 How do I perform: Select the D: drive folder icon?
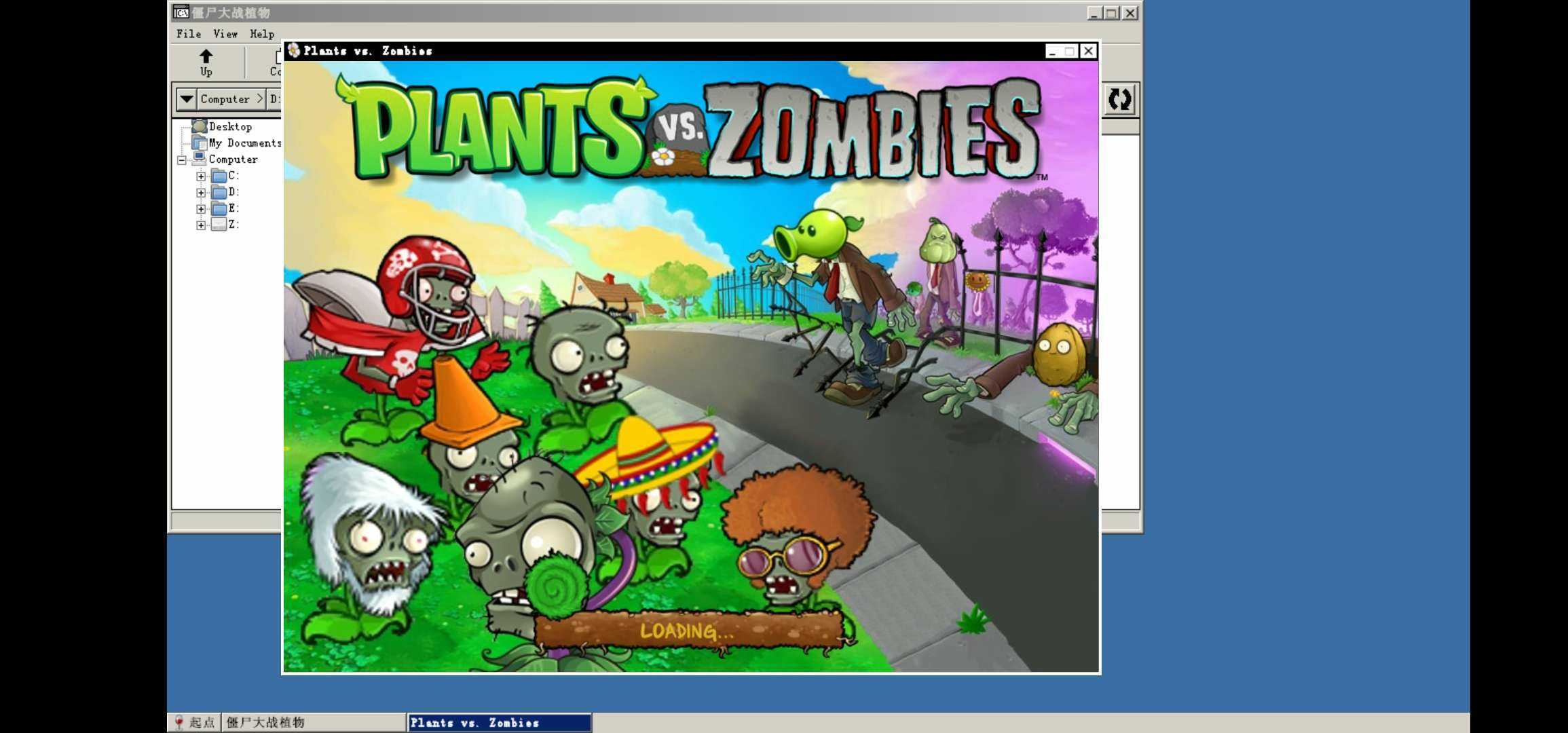tap(219, 192)
